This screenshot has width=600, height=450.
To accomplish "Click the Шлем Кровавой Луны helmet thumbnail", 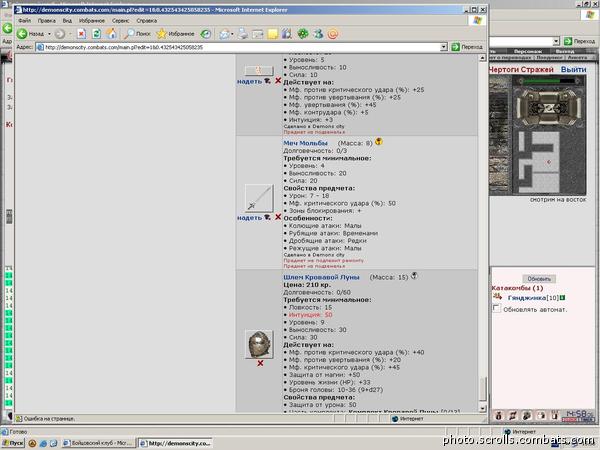I will coord(259,344).
